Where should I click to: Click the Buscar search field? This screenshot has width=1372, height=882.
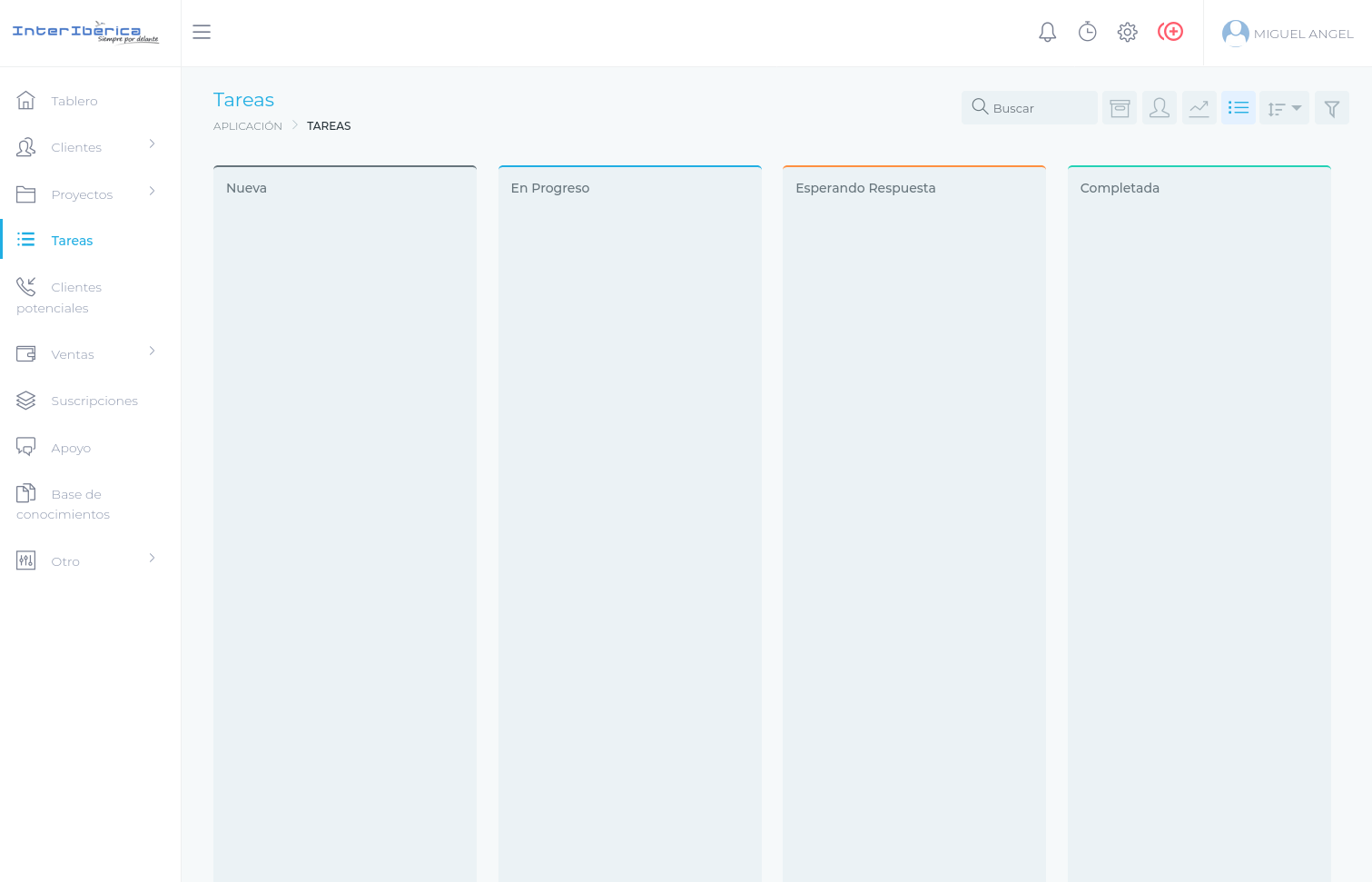pos(1030,108)
